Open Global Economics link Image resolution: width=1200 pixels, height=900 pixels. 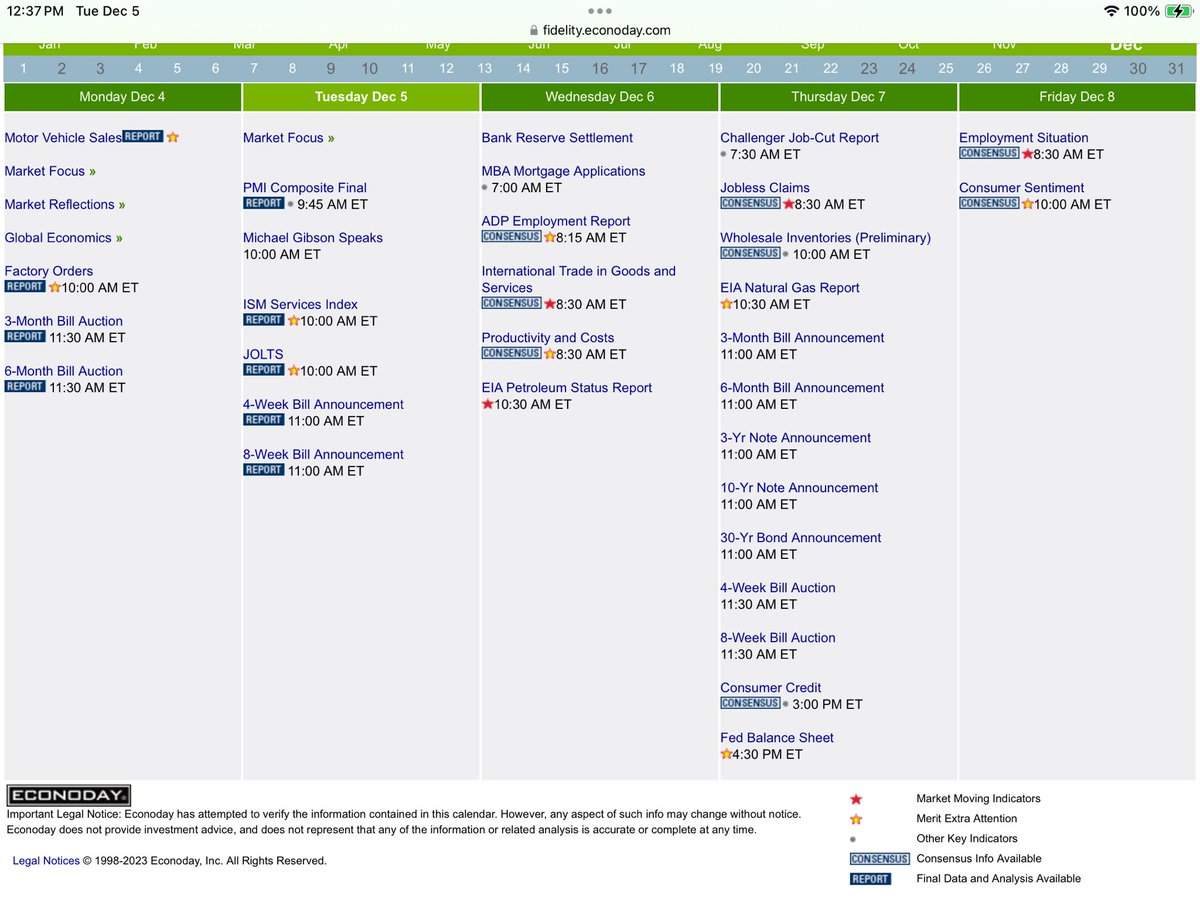tap(64, 238)
